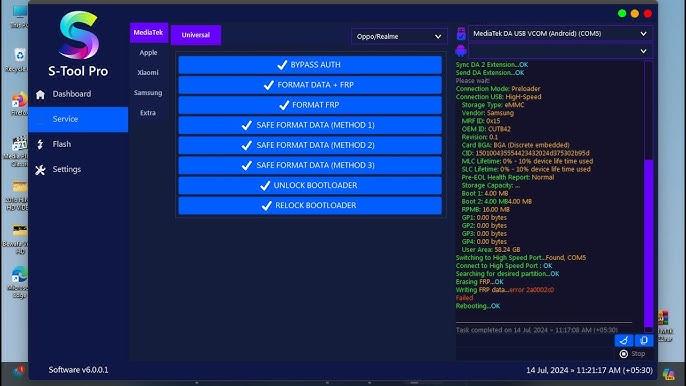
Task: Copy the log with the copy icon
Action: tap(644, 340)
